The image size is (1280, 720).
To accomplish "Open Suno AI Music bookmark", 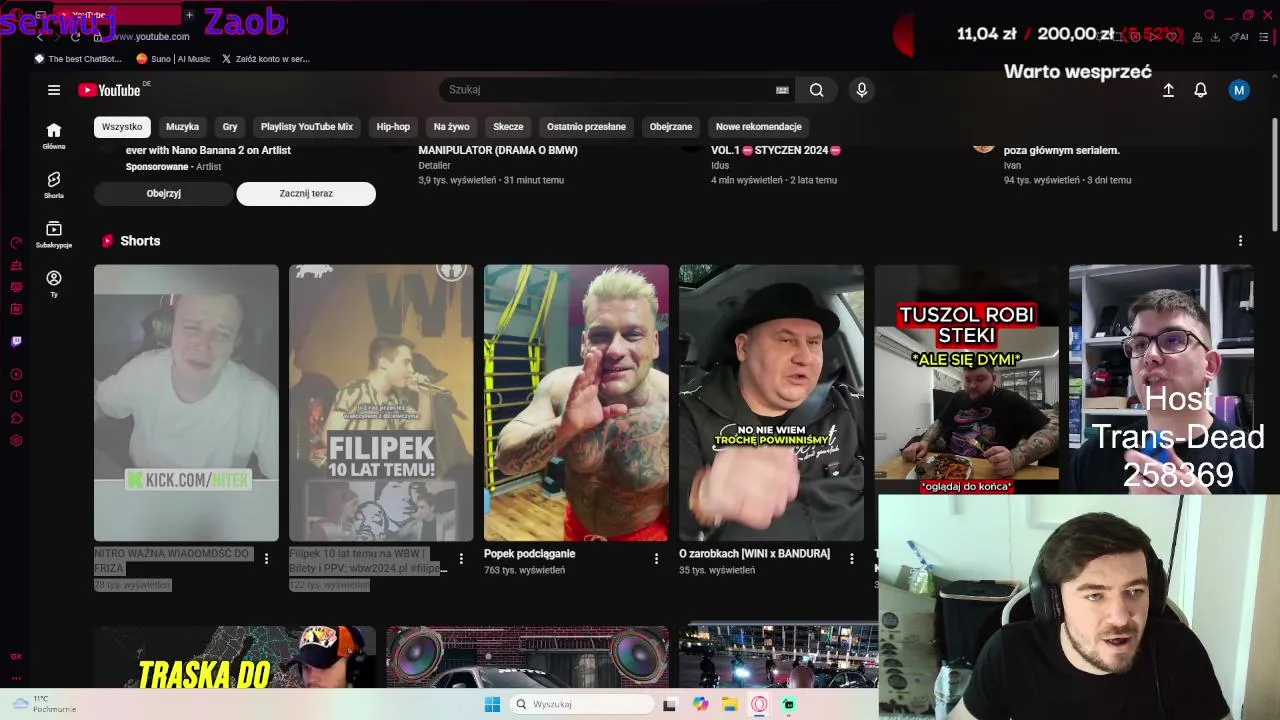I will (173, 59).
